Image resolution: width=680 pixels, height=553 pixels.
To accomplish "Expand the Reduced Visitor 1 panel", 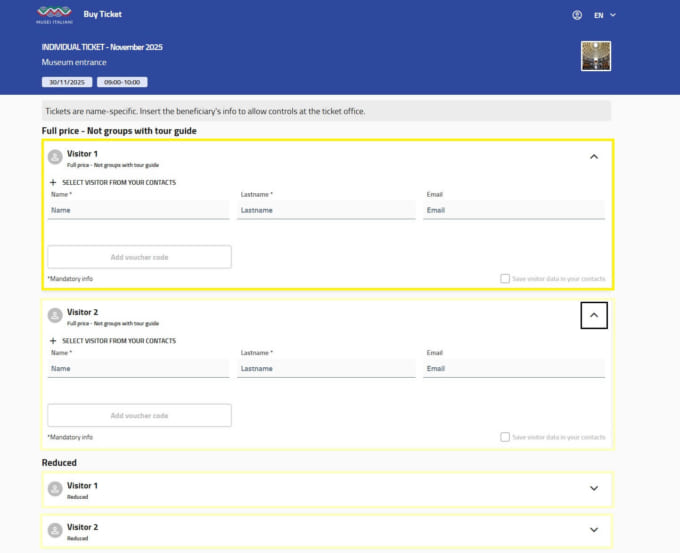I will click(x=594, y=489).
